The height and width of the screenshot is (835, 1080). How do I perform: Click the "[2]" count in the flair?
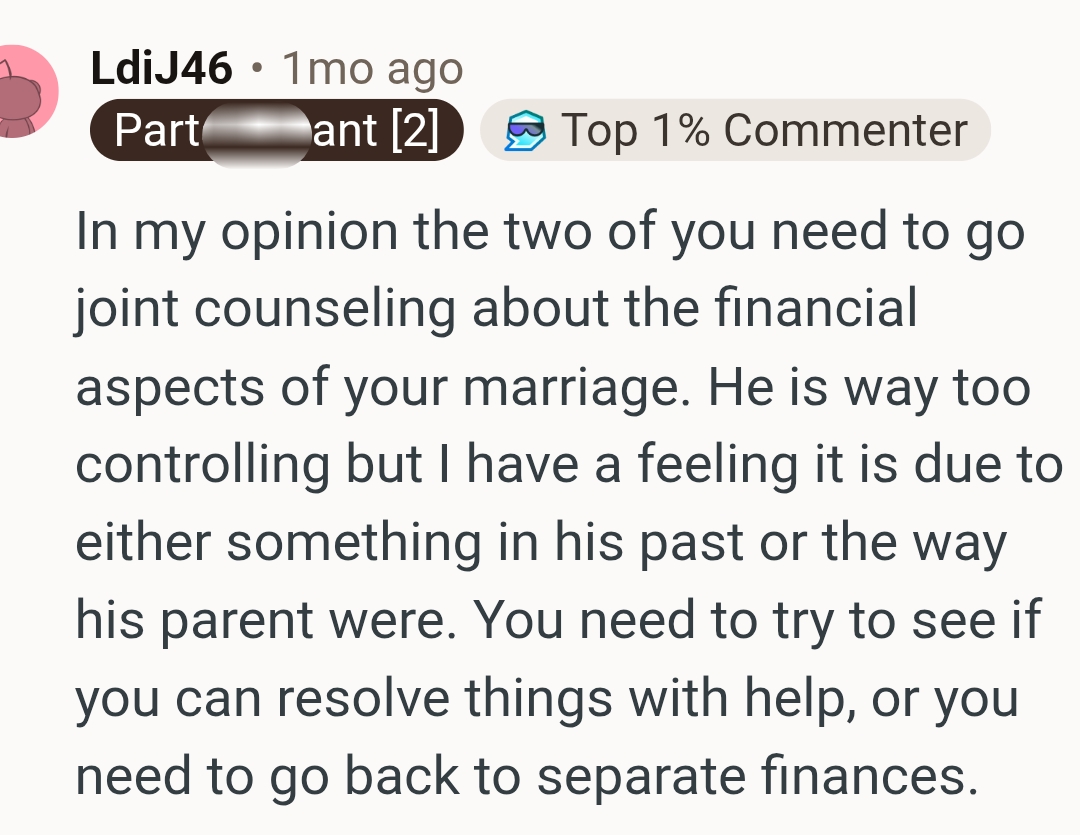tap(416, 131)
